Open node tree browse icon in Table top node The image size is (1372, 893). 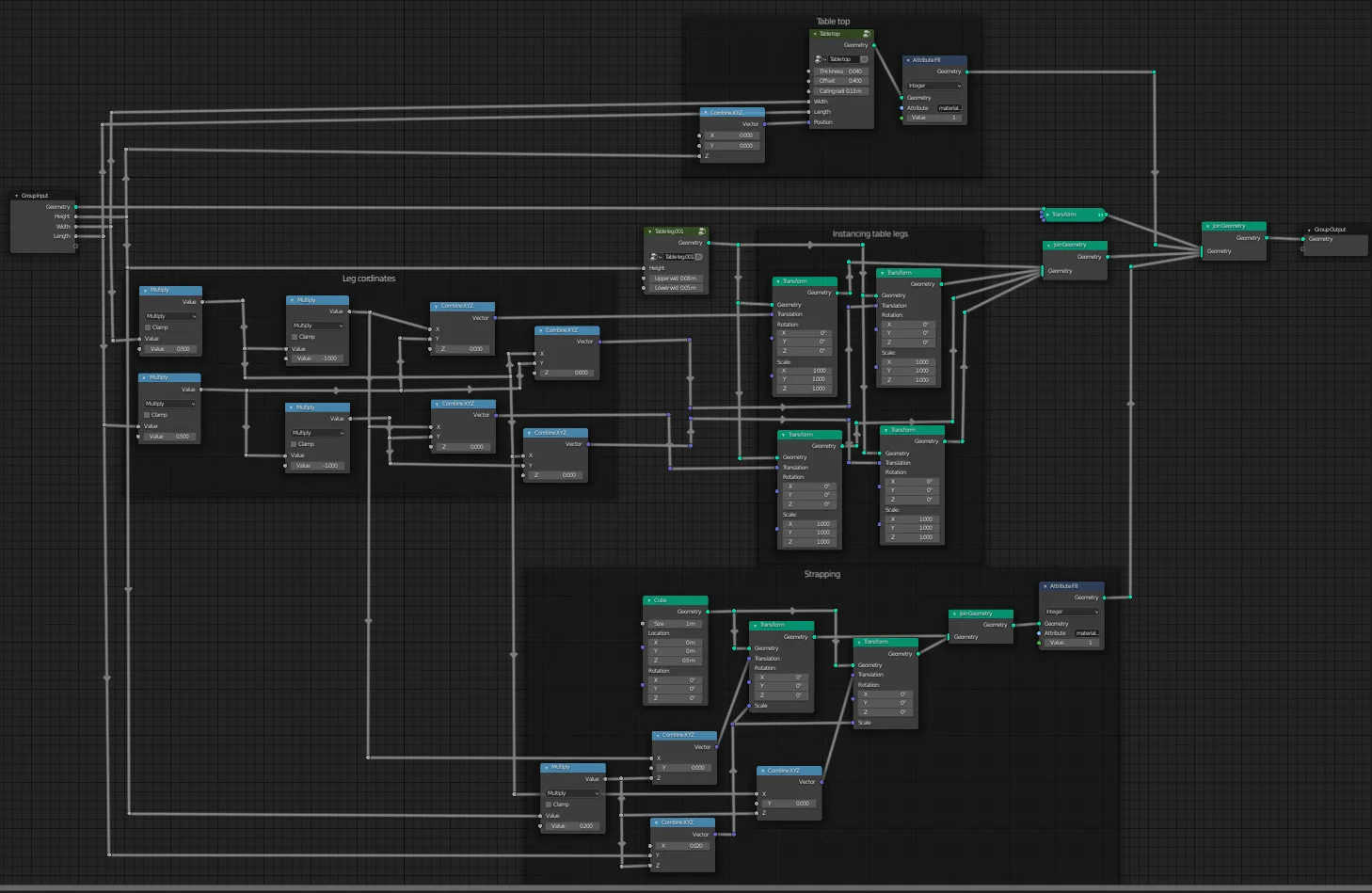[x=820, y=59]
